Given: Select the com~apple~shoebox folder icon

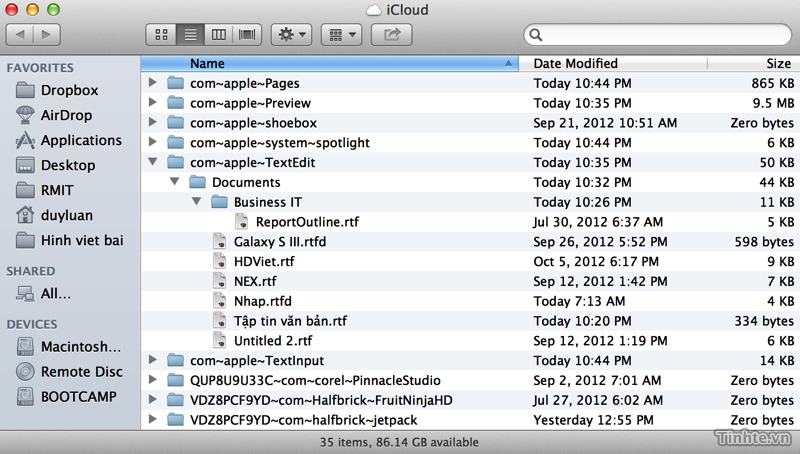Looking at the screenshot, I should point(176,122).
